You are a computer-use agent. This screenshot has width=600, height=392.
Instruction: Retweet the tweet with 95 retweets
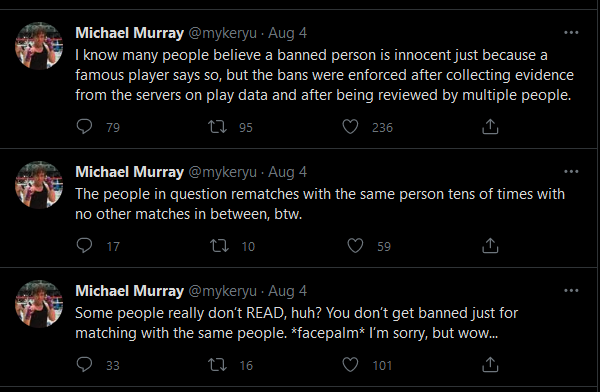click(x=217, y=127)
